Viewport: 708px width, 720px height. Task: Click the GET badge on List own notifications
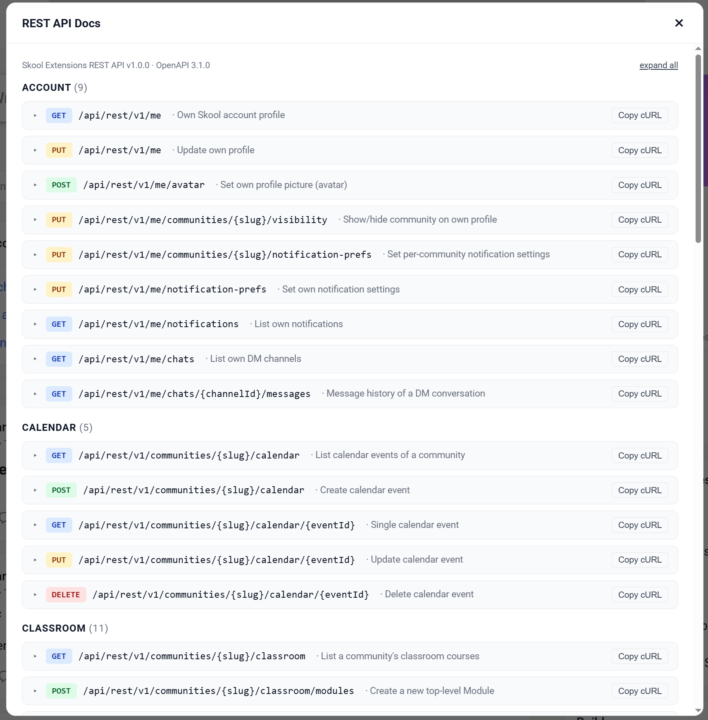point(59,324)
